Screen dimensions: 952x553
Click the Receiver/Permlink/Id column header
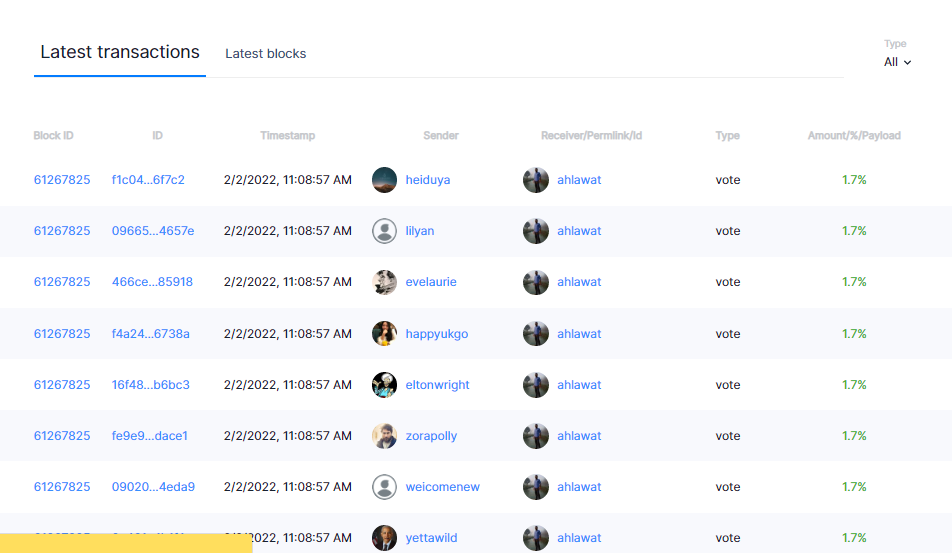591,135
